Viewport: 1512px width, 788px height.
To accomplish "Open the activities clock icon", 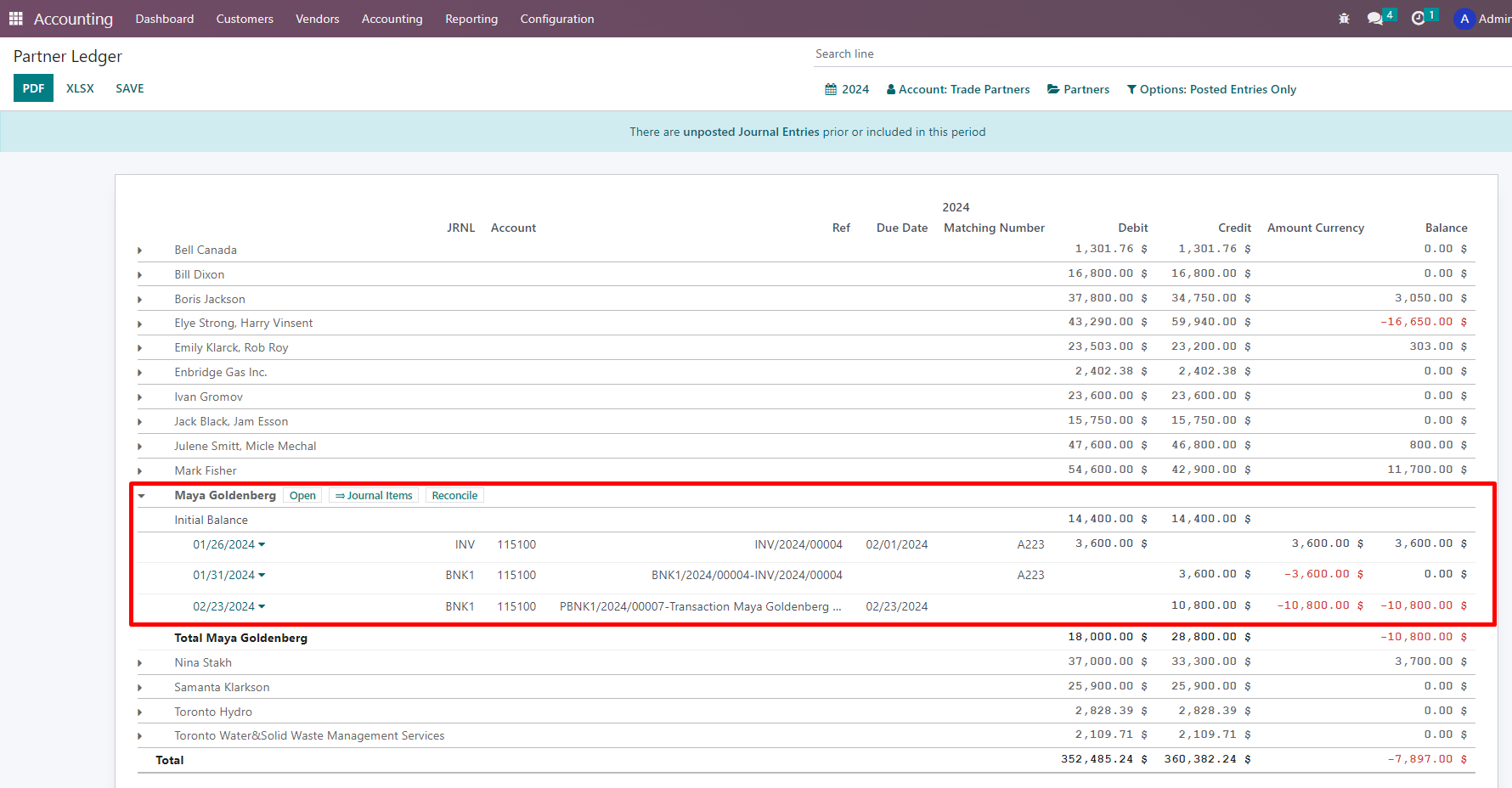I will pos(1418,19).
